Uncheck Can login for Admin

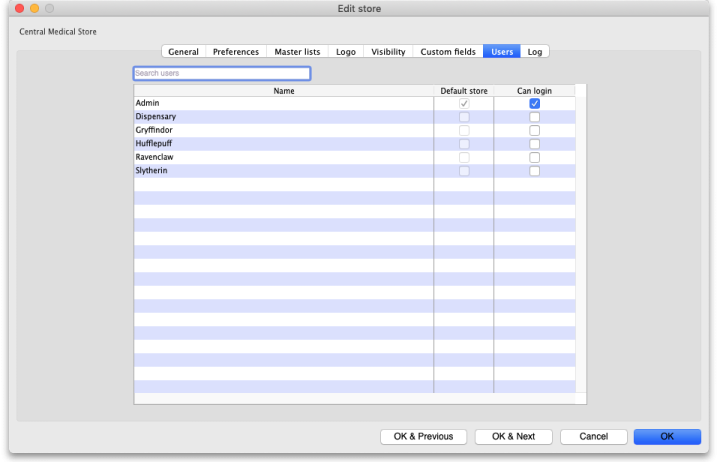(535, 104)
